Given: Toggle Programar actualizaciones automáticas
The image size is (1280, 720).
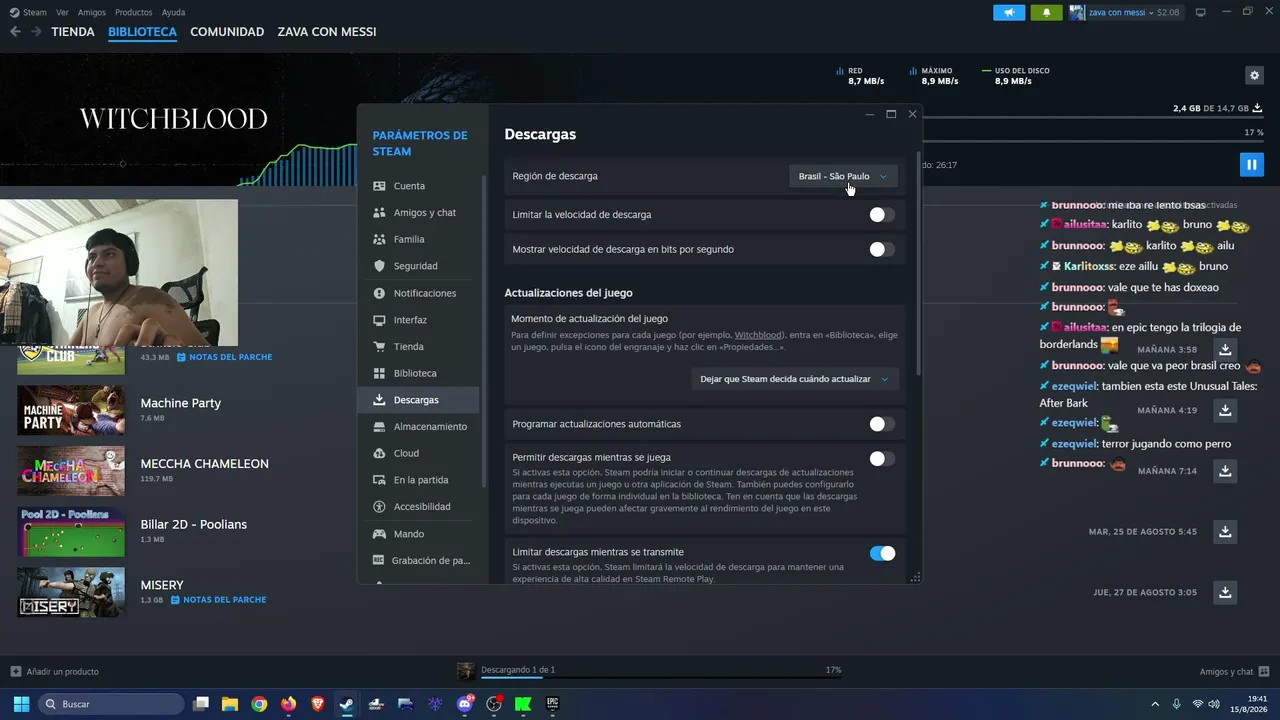Looking at the screenshot, I should tap(881, 424).
